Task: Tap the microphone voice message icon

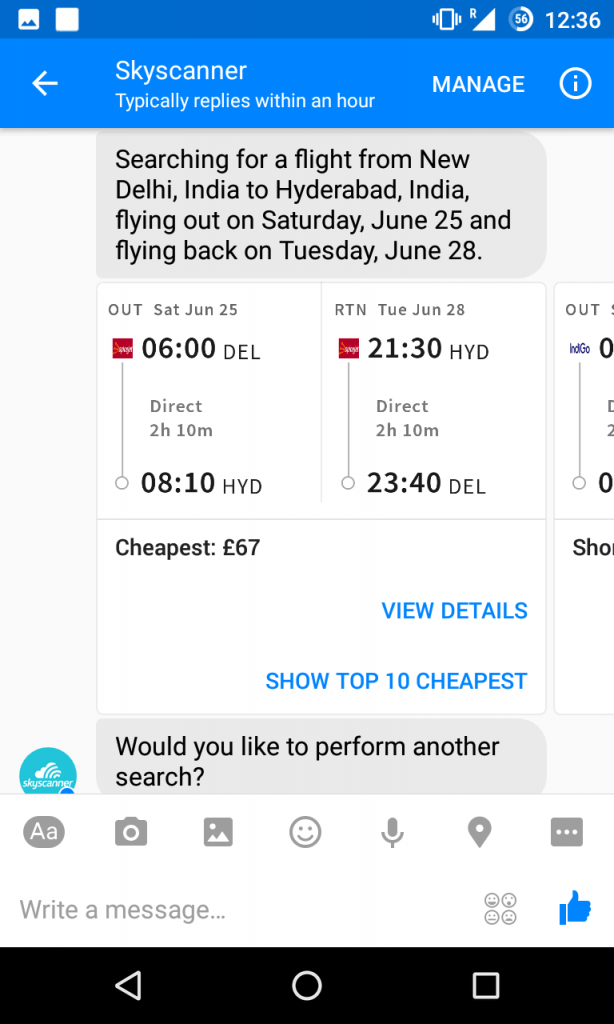Action: coord(393,832)
